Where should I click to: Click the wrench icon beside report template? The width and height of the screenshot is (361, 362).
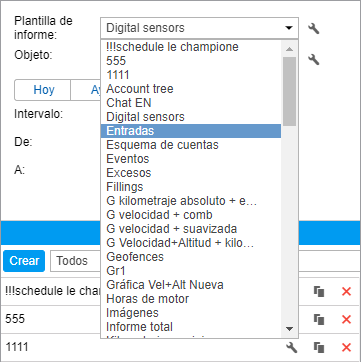click(x=313, y=28)
